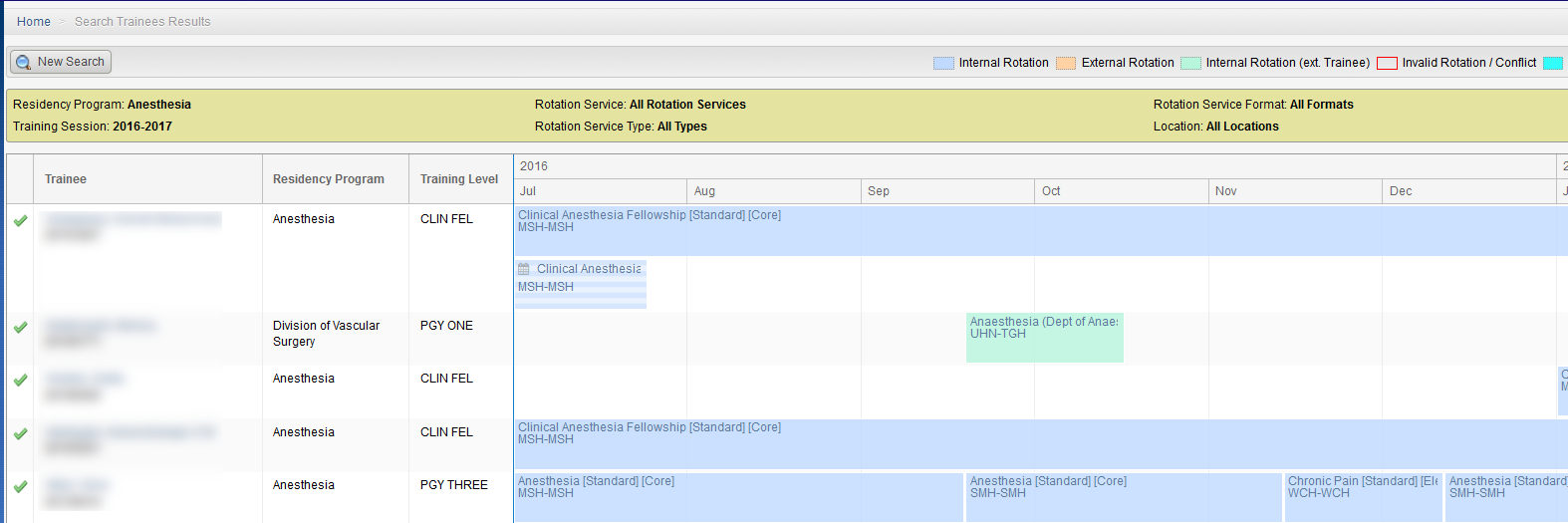Image resolution: width=1568 pixels, height=523 pixels.
Task: Click the Trainee column header
Action: pos(66,179)
